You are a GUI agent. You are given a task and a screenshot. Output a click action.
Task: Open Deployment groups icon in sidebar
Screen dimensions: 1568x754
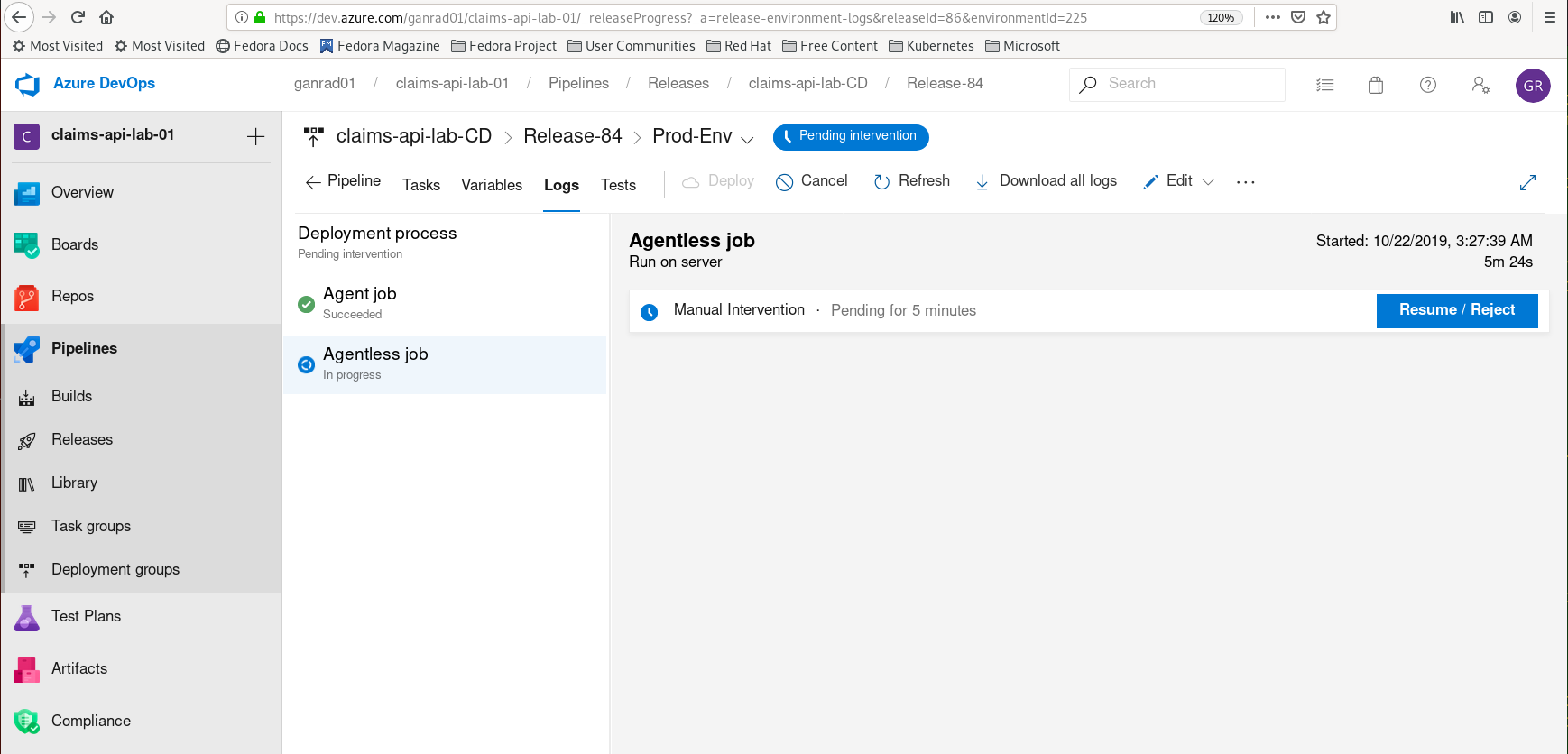pyautogui.click(x=26, y=570)
